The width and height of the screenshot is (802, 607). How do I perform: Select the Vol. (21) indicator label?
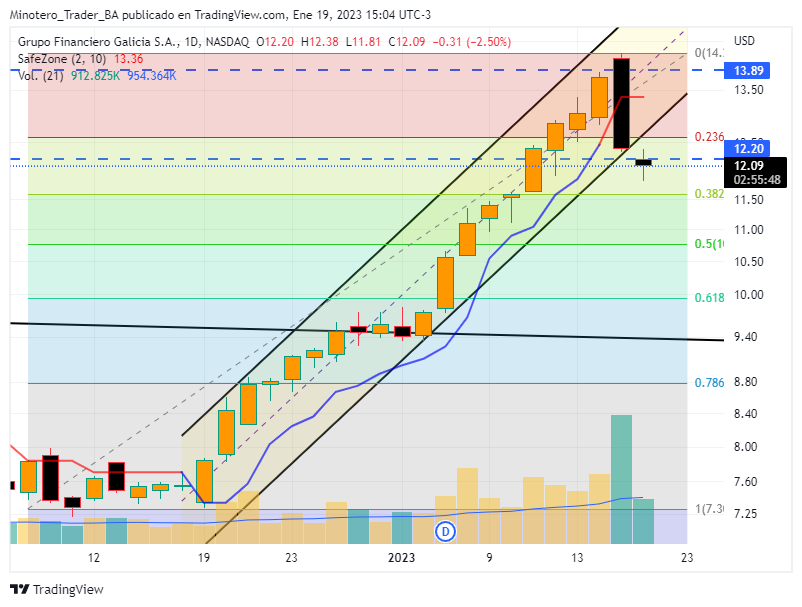point(41,76)
